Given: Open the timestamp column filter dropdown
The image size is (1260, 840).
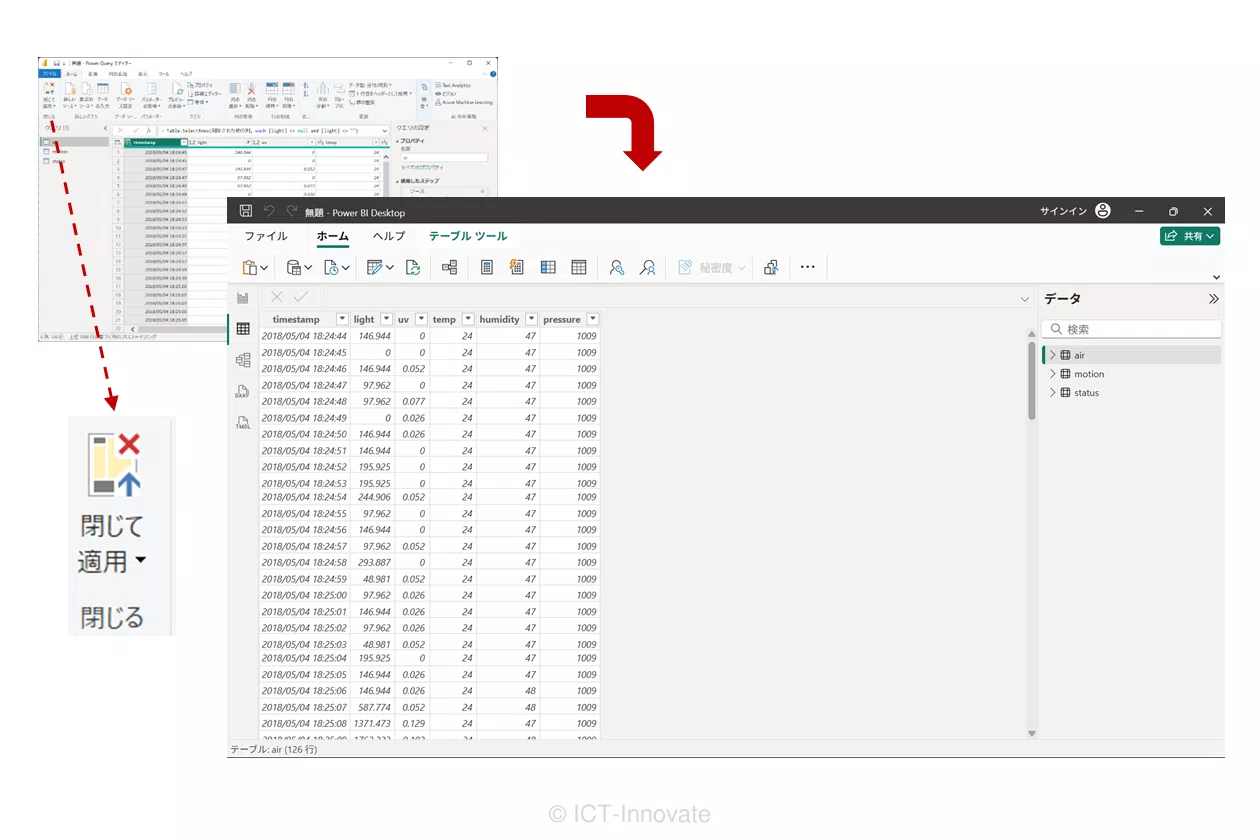Looking at the screenshot, I should 342,319.
